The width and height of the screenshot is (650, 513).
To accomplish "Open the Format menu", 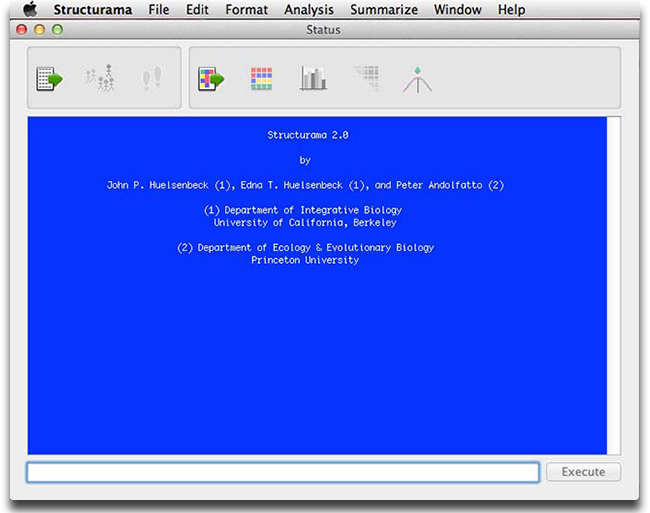I will click(246, 10).
